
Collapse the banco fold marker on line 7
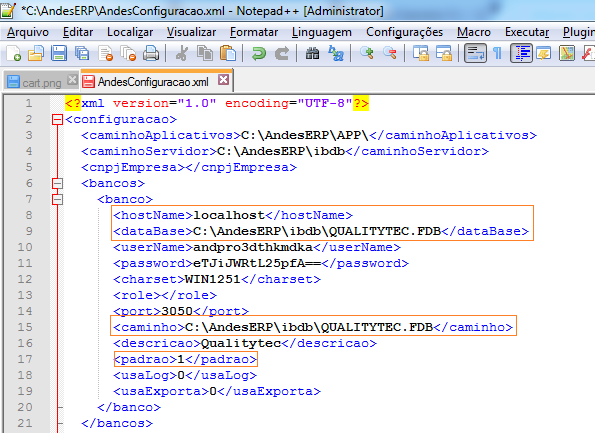pyautogui.click(x=57, y=200)
